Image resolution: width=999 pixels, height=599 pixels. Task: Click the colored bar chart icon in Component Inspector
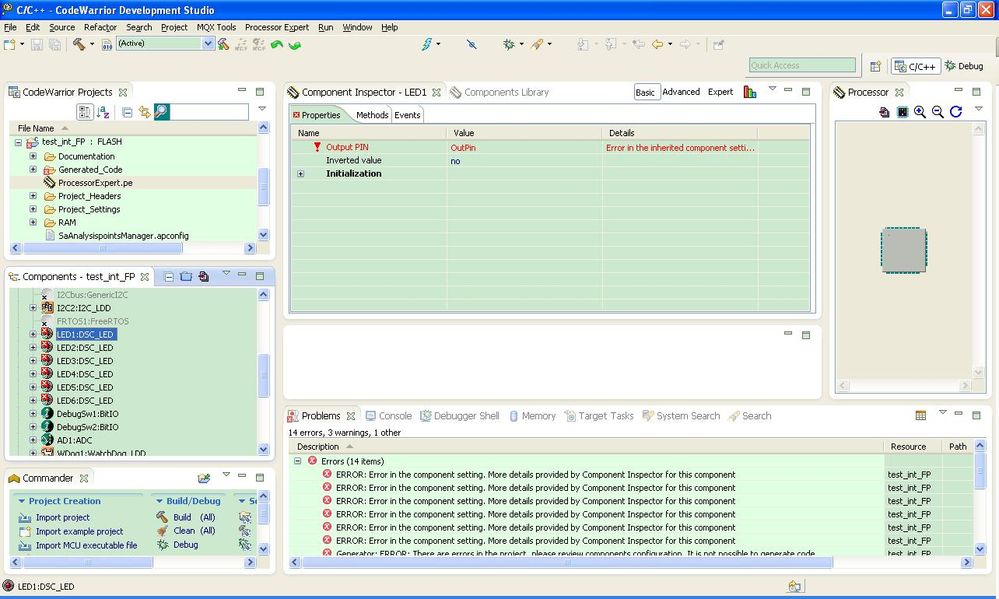[x=750, y=92]
